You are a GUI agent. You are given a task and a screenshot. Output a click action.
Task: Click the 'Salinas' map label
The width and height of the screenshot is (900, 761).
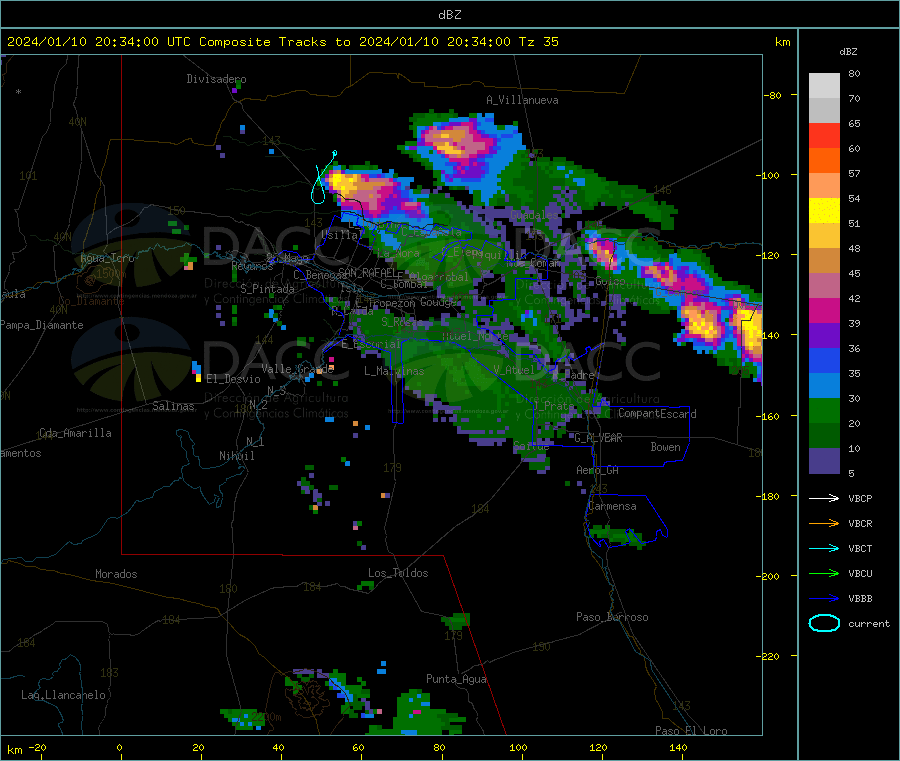click(173, 406)
